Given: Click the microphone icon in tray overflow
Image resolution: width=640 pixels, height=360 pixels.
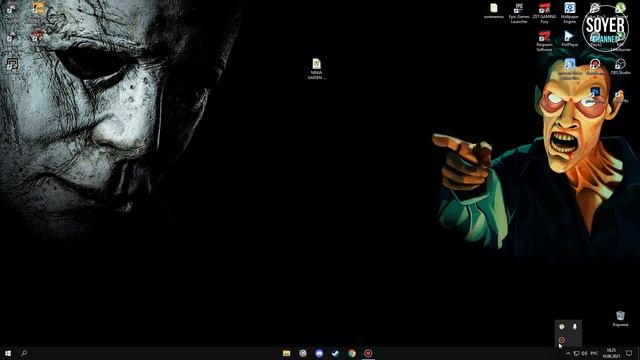Looking at the screenshot, I should 575,327.
